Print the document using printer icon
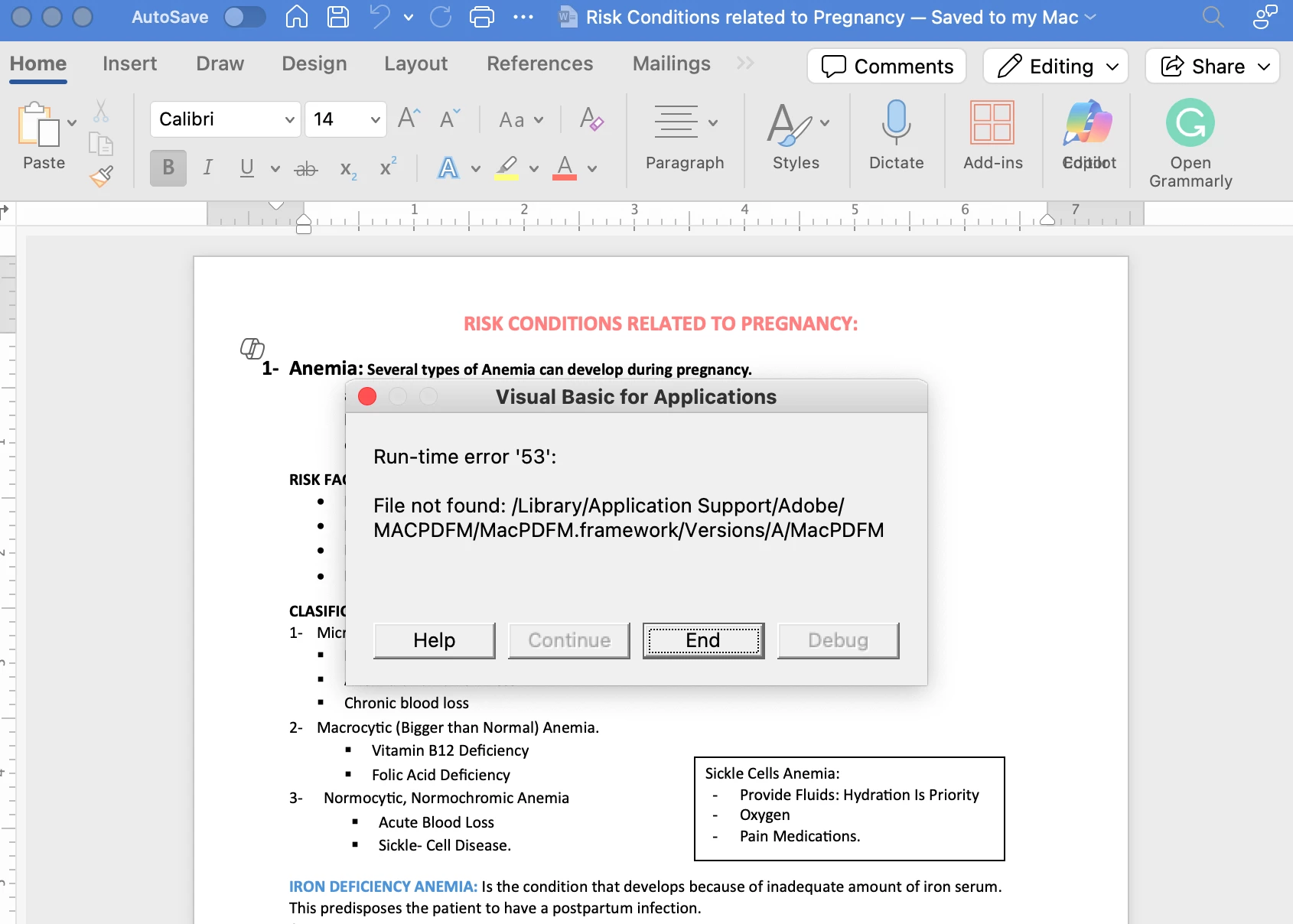Image resolution: width=1293 pixels, height=924 pixels. pyautogui.click(x=481, y=17)
